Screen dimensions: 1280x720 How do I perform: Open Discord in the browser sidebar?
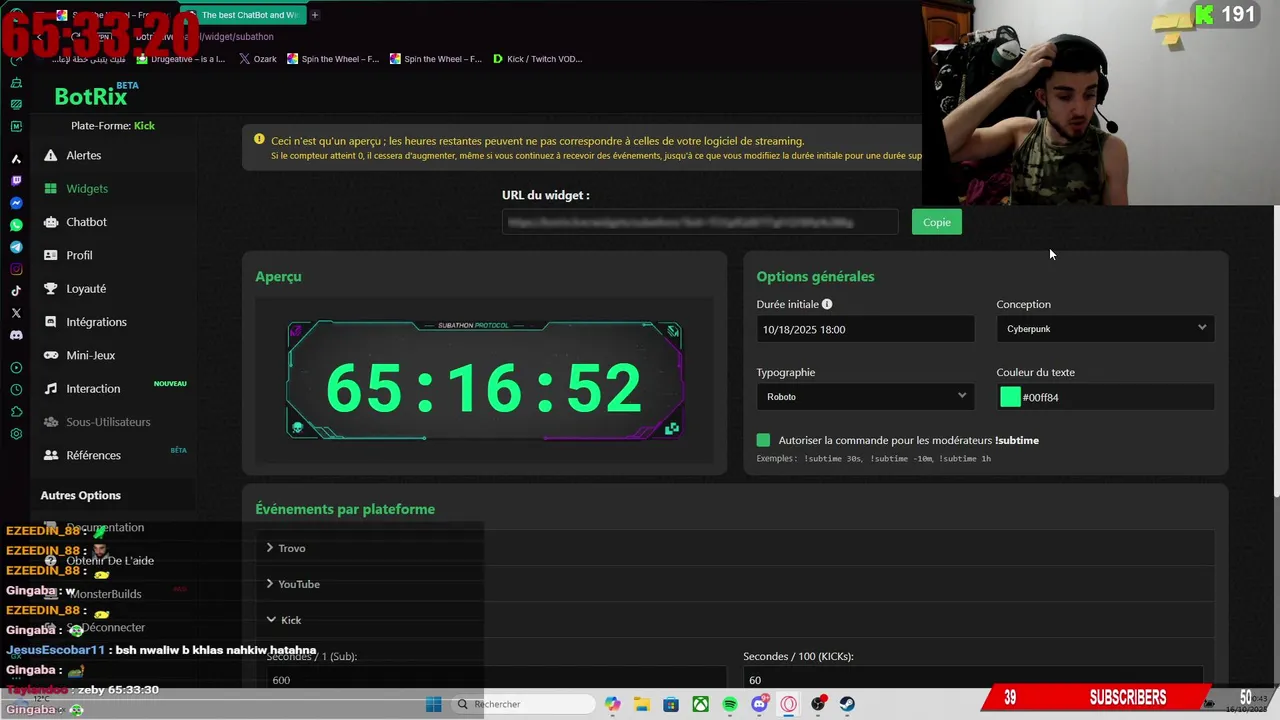pyautogui.click(x=16, y=335)
